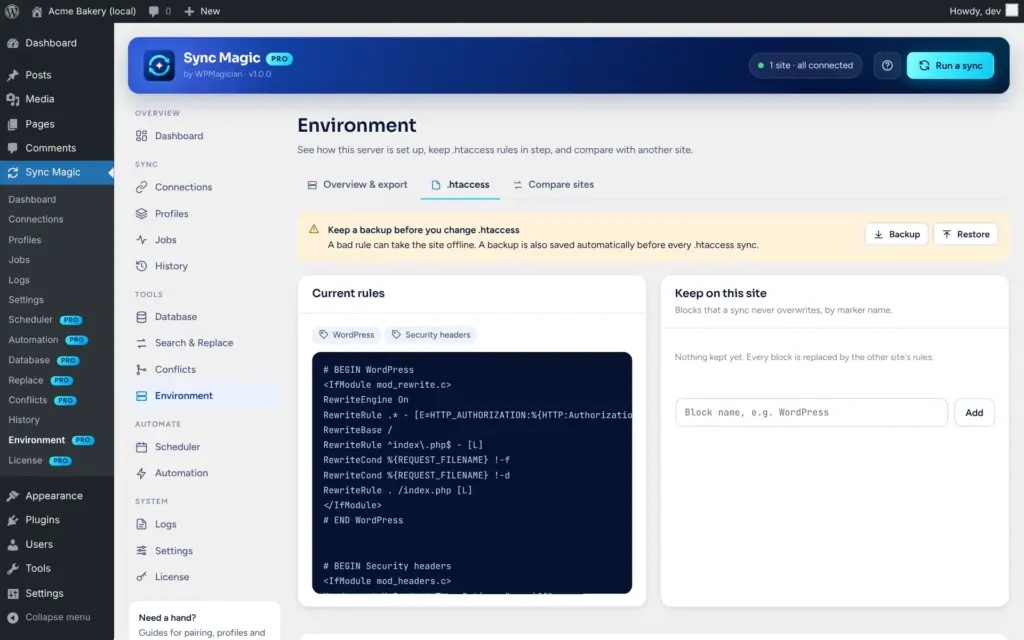Collapse the WordPress admin menu
Image resolution: width=1024 pixels, height=640 pixels.
pyautogui.click(x=57, y=617)
